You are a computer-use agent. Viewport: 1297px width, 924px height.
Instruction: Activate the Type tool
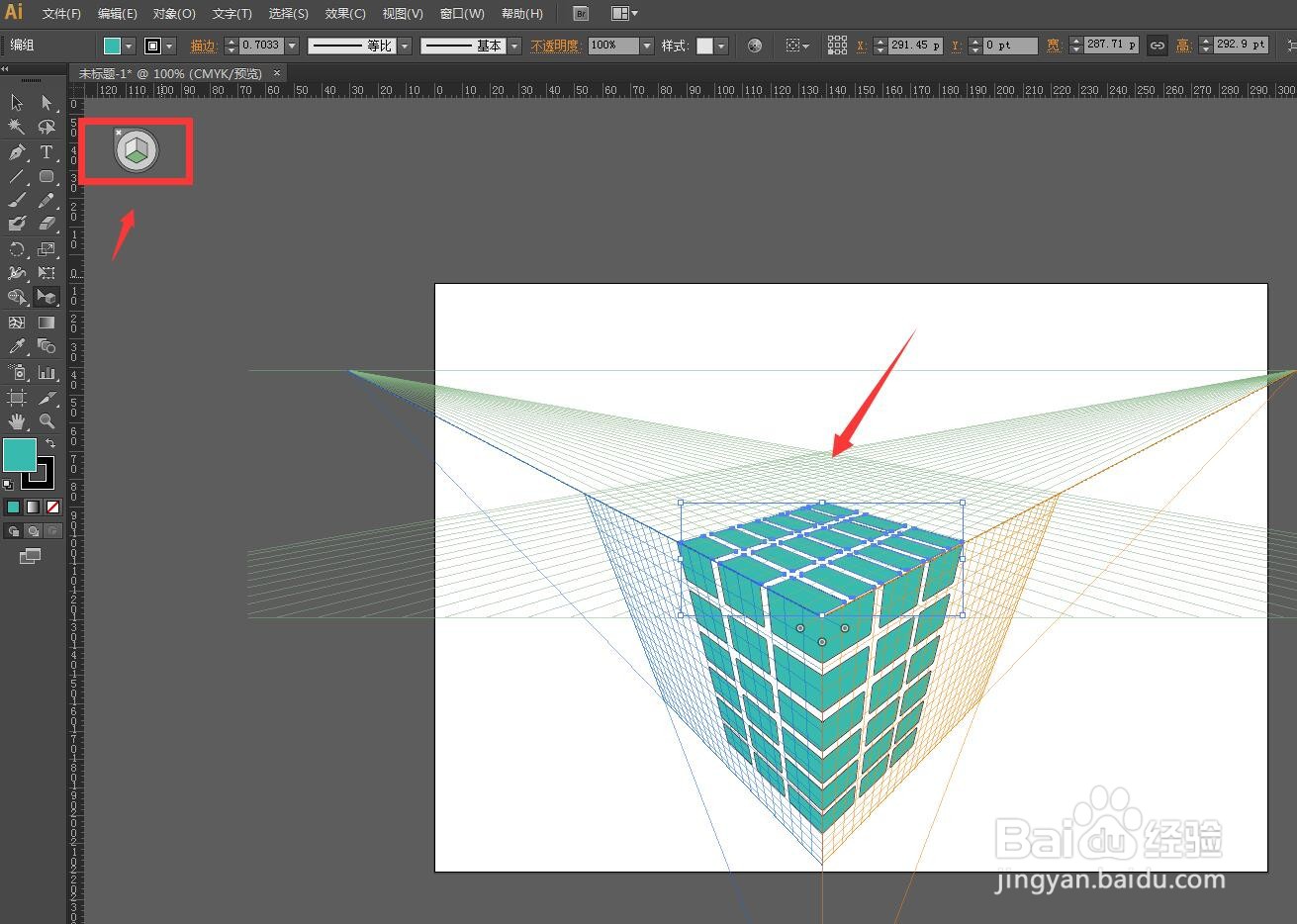(x=46, y=152)
